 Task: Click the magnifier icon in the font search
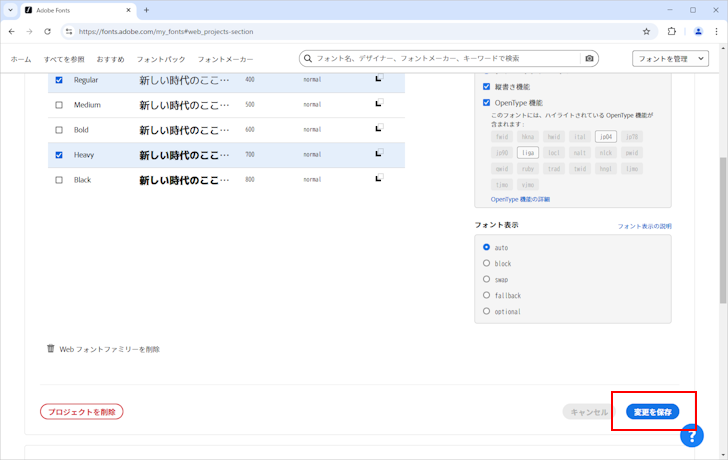click(x=308, y=58)
